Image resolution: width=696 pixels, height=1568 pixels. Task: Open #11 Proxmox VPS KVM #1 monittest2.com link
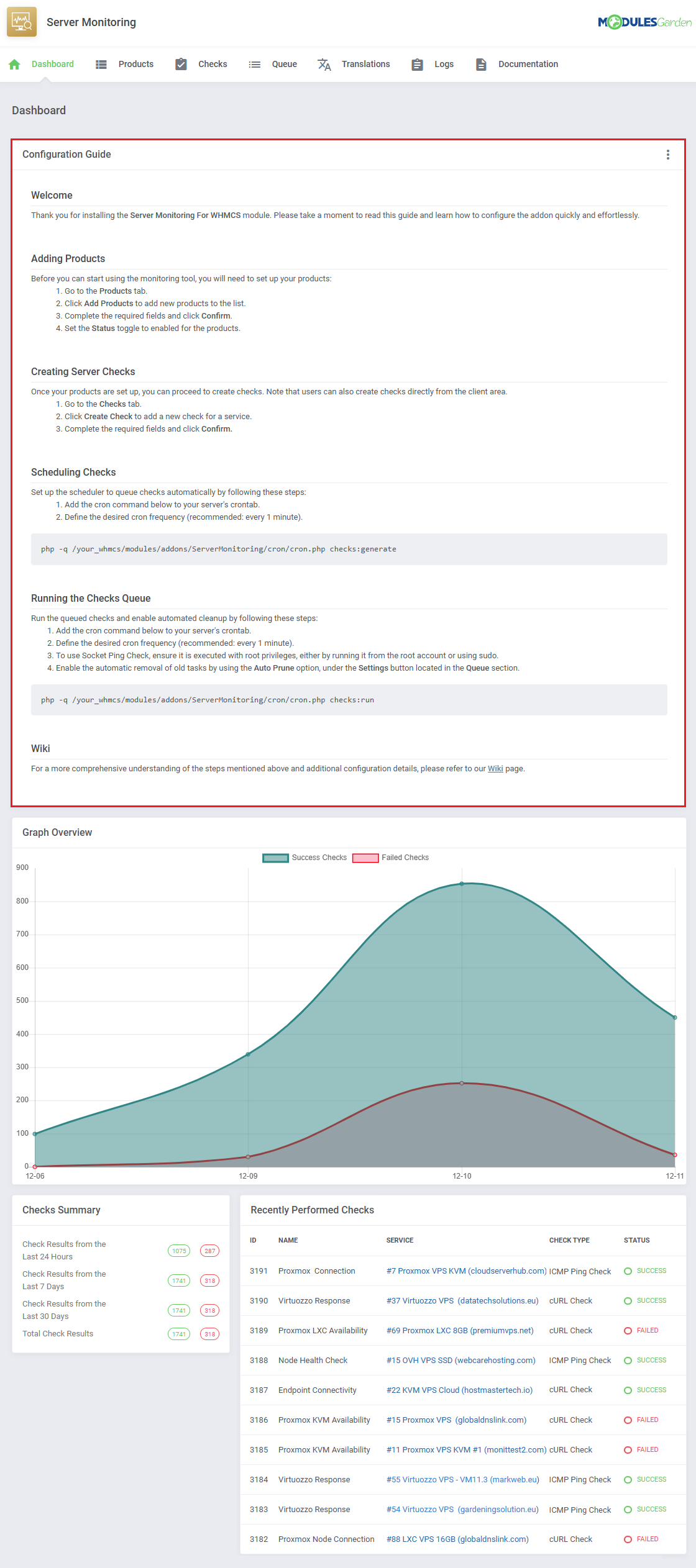pyautogui.click(x=467, y=1449)
